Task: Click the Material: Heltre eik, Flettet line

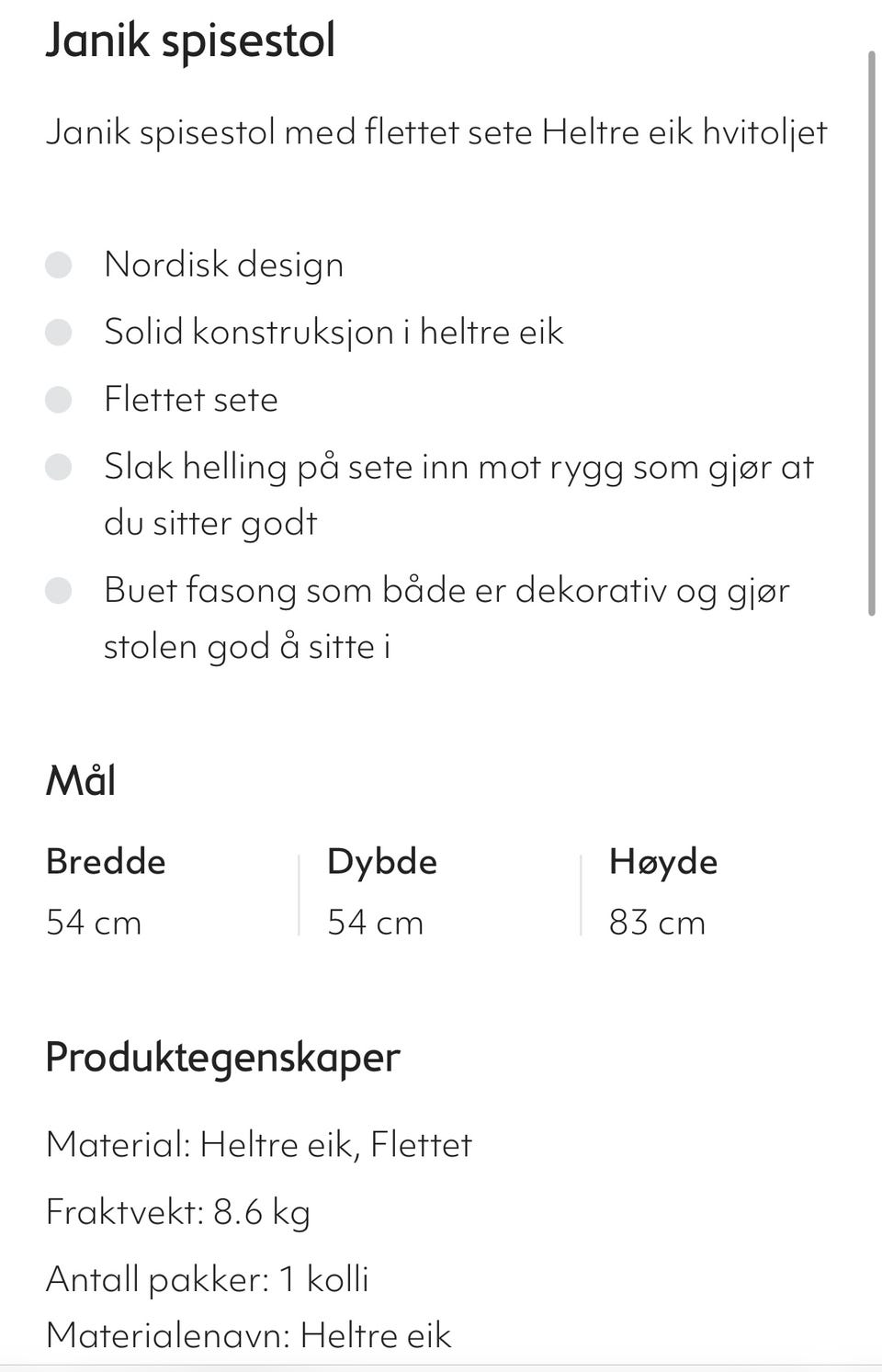Action: [258, 1145]
